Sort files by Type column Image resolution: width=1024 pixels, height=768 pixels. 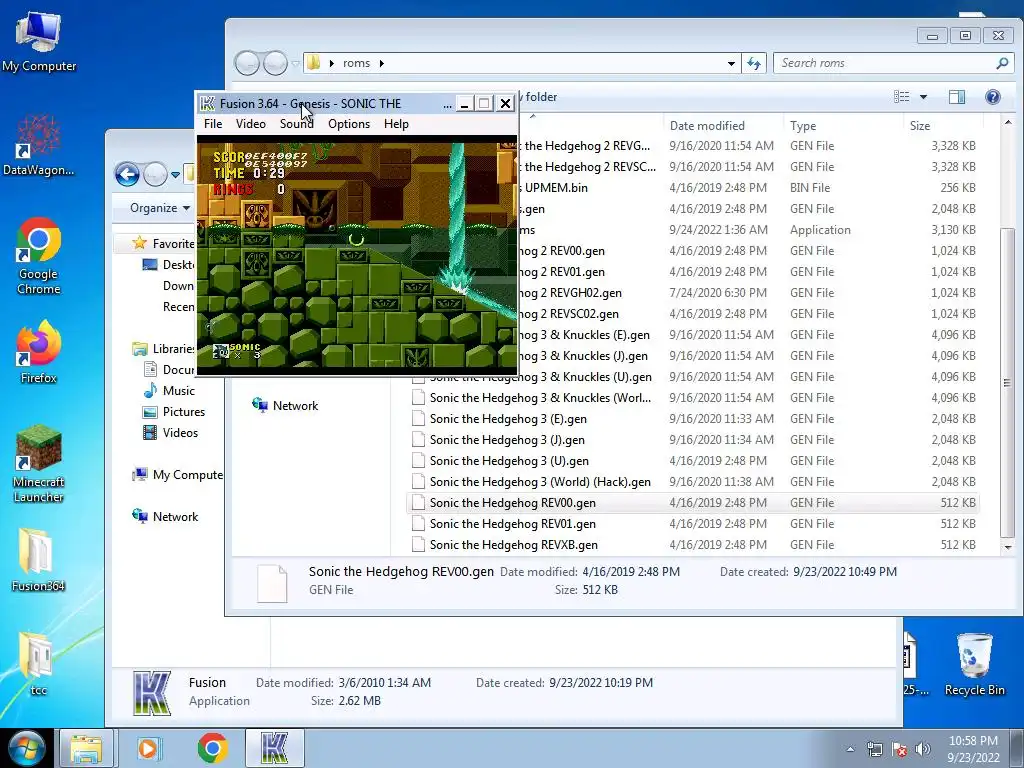point(803,125)
